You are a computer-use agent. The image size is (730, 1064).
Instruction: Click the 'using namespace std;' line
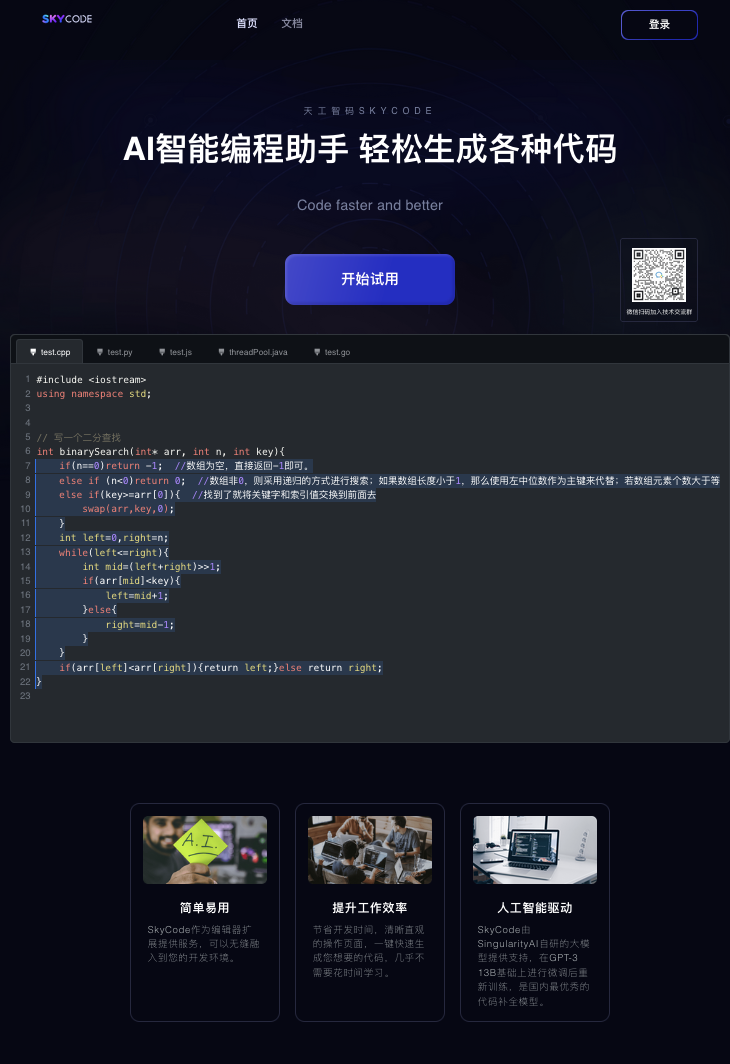point(94,394)
